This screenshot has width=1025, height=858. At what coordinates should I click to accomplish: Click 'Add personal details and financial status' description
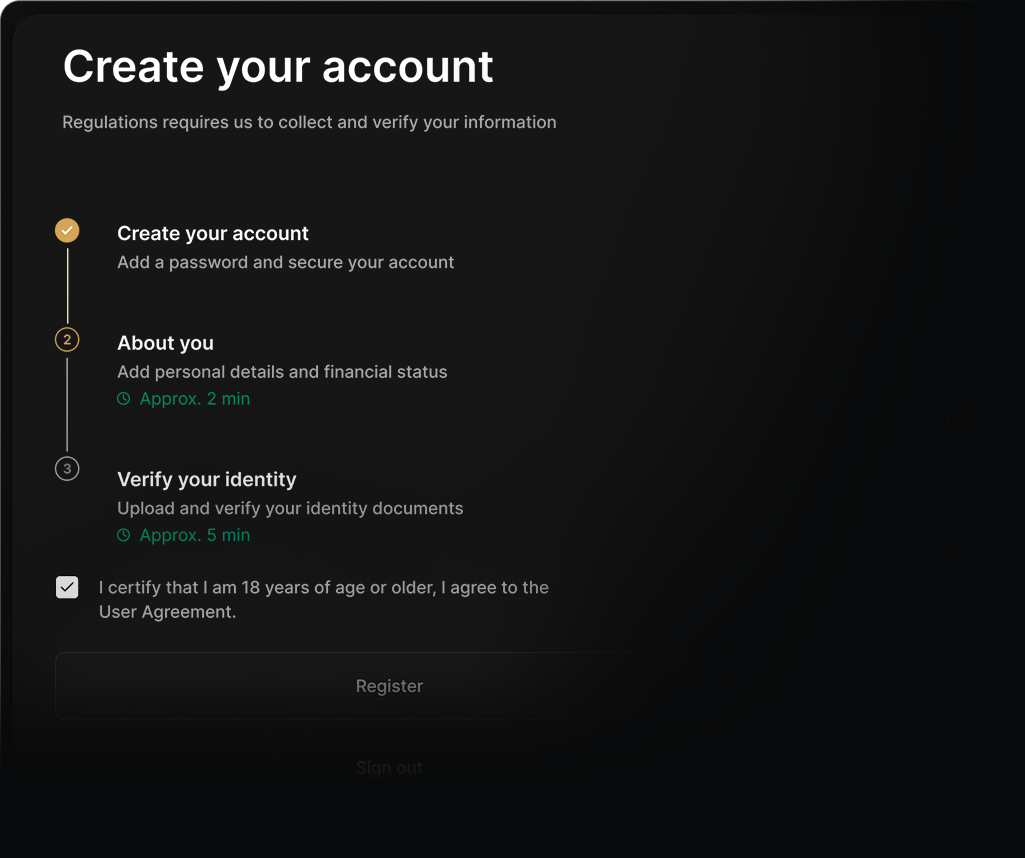point(282,372)
